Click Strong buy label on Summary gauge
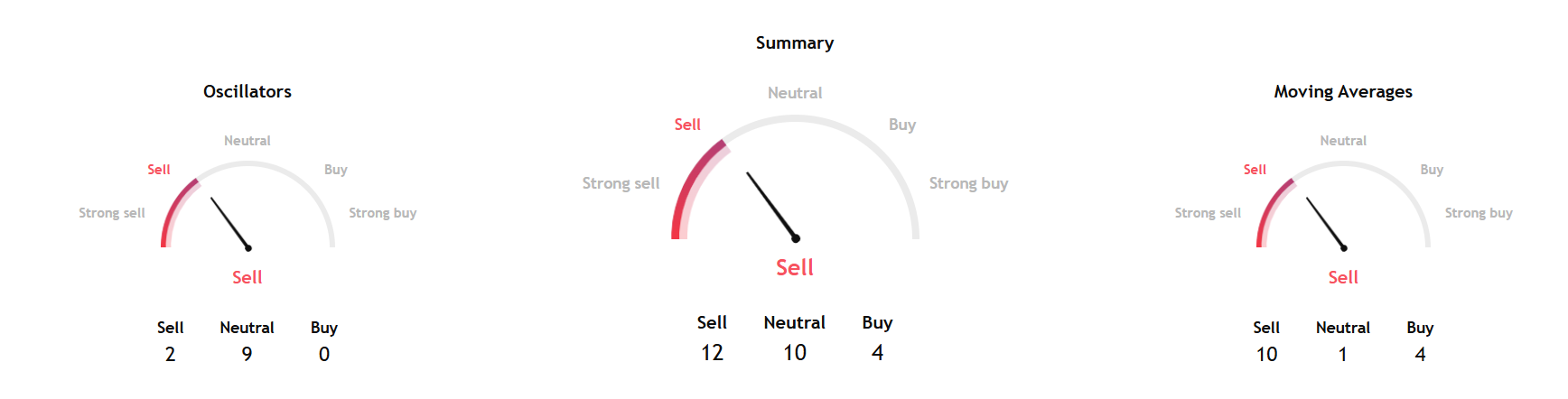The image size is (1568, 399). [x=968, y=183]
